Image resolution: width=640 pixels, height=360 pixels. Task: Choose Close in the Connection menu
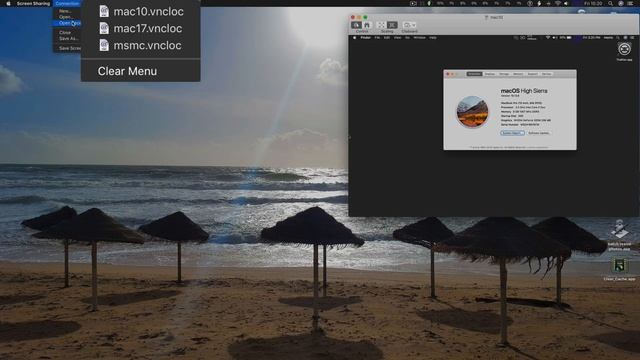(65, 32)
